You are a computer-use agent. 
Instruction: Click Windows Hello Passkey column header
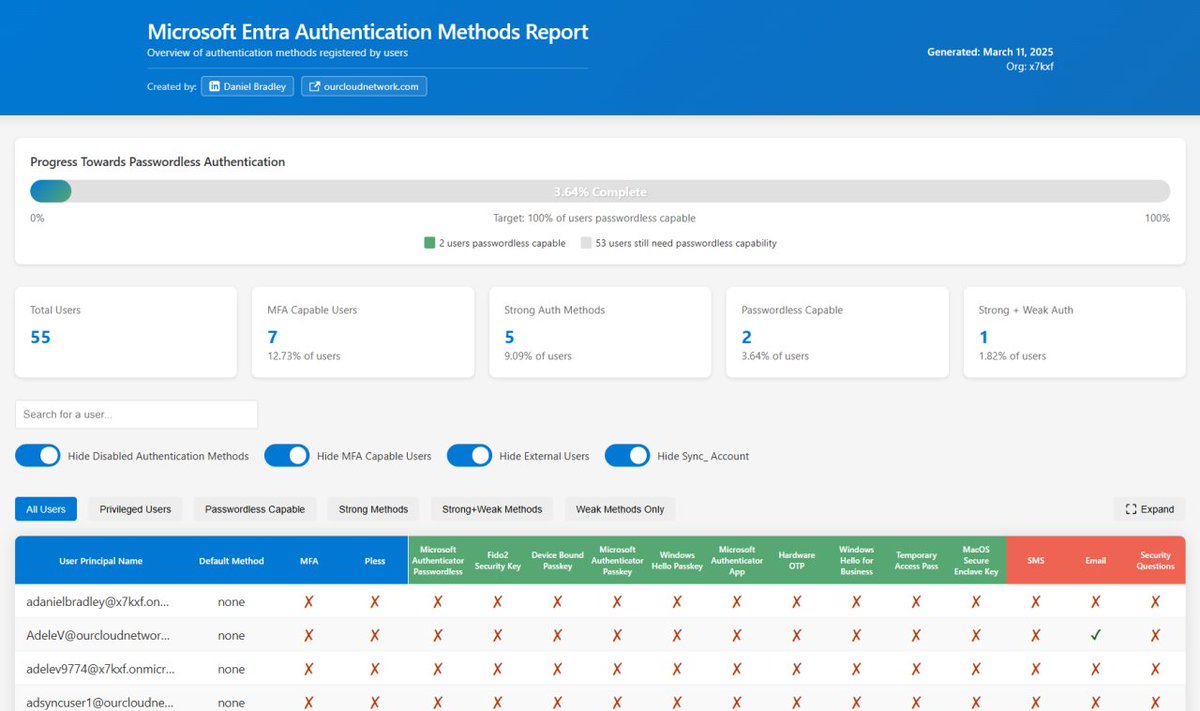[677, 561]
